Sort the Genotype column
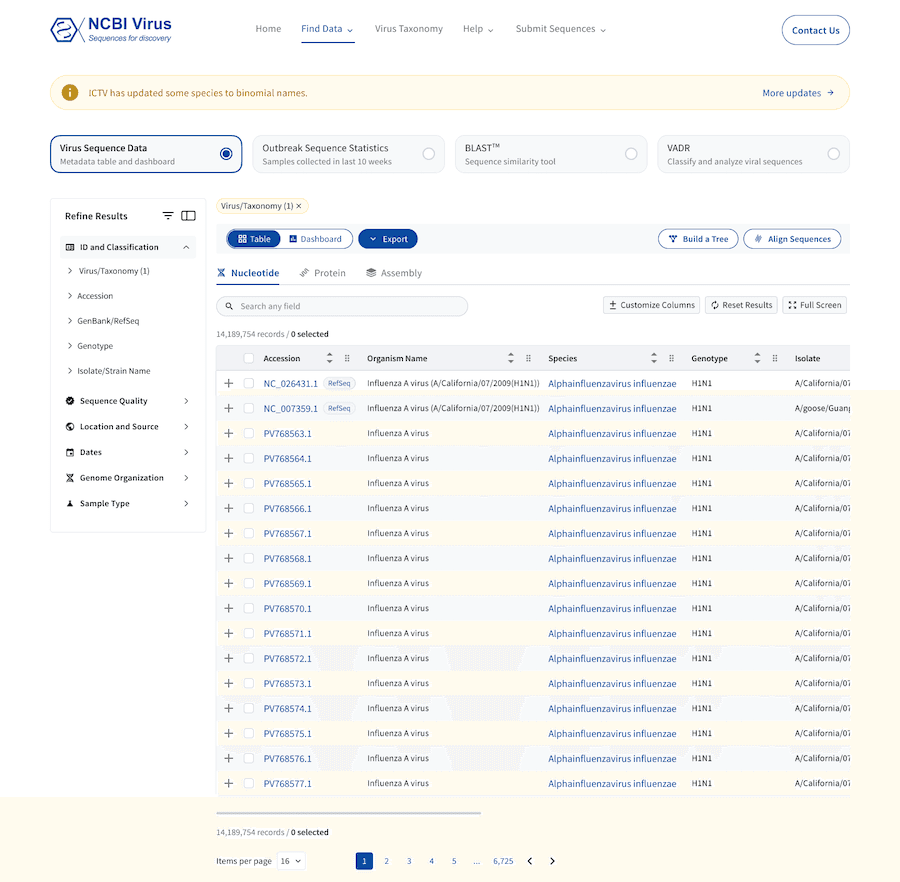 (x=758, y=358)
